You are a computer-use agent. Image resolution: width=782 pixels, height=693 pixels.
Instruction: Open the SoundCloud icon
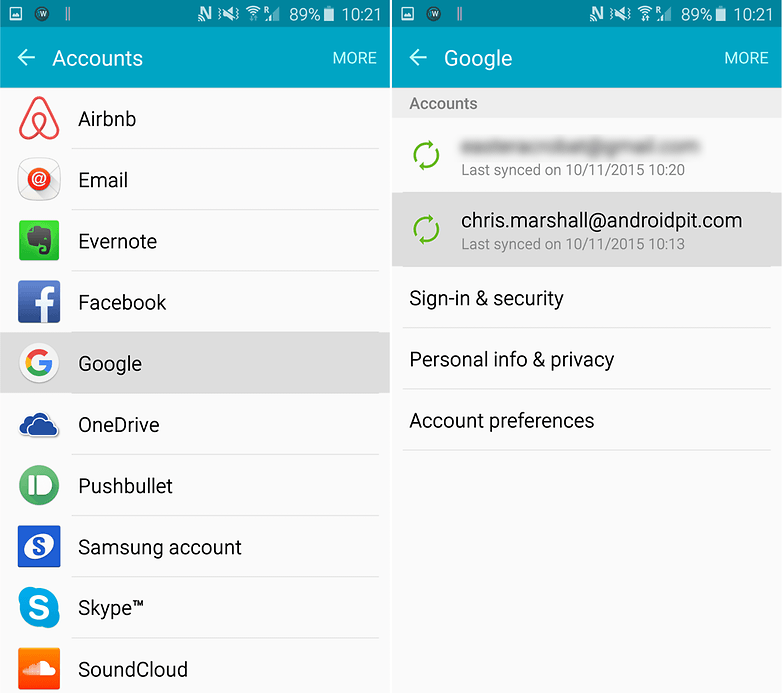pos(39,669)
